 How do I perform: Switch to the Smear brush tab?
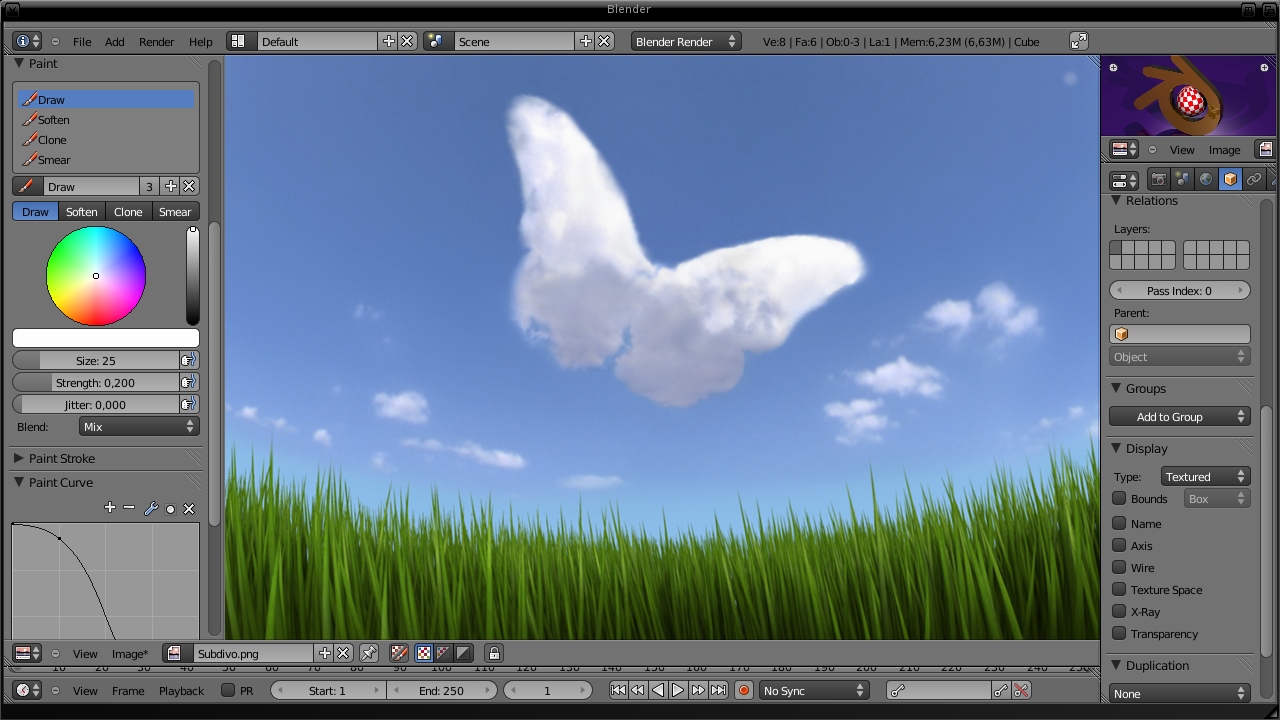(x=174, y=212)
